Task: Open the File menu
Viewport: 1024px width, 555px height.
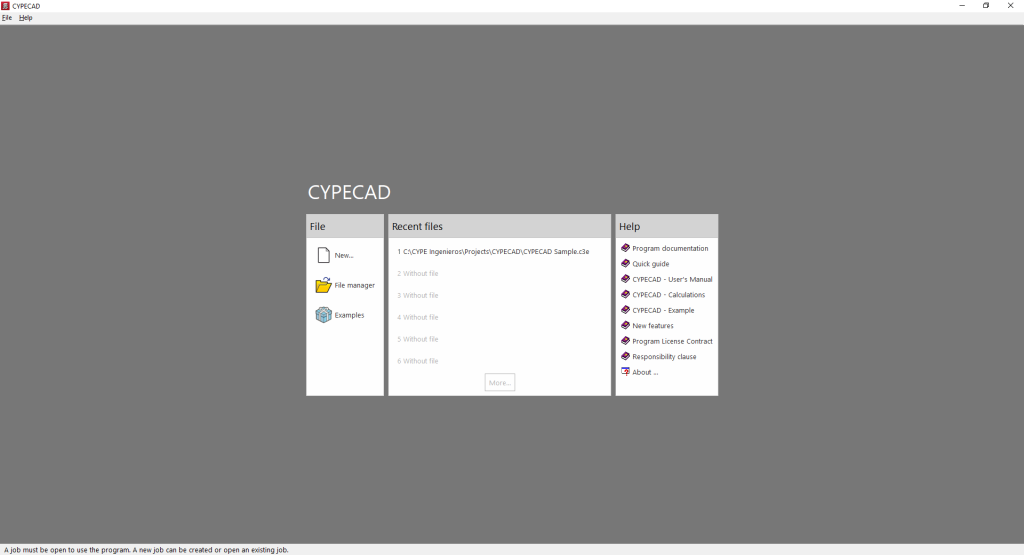Action: pos(7,18)
